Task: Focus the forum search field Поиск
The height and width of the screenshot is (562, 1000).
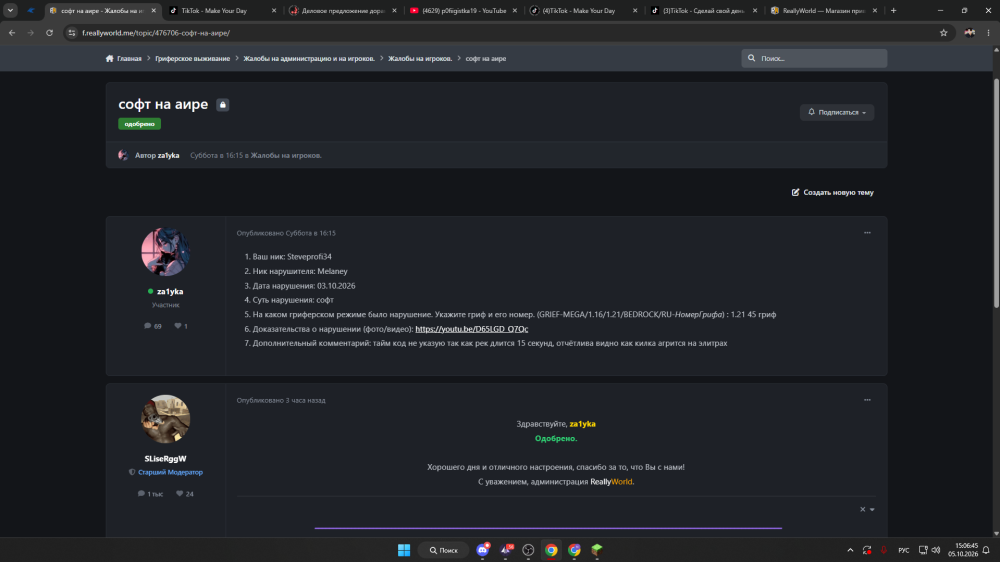Action: click(x=814, y=58)
